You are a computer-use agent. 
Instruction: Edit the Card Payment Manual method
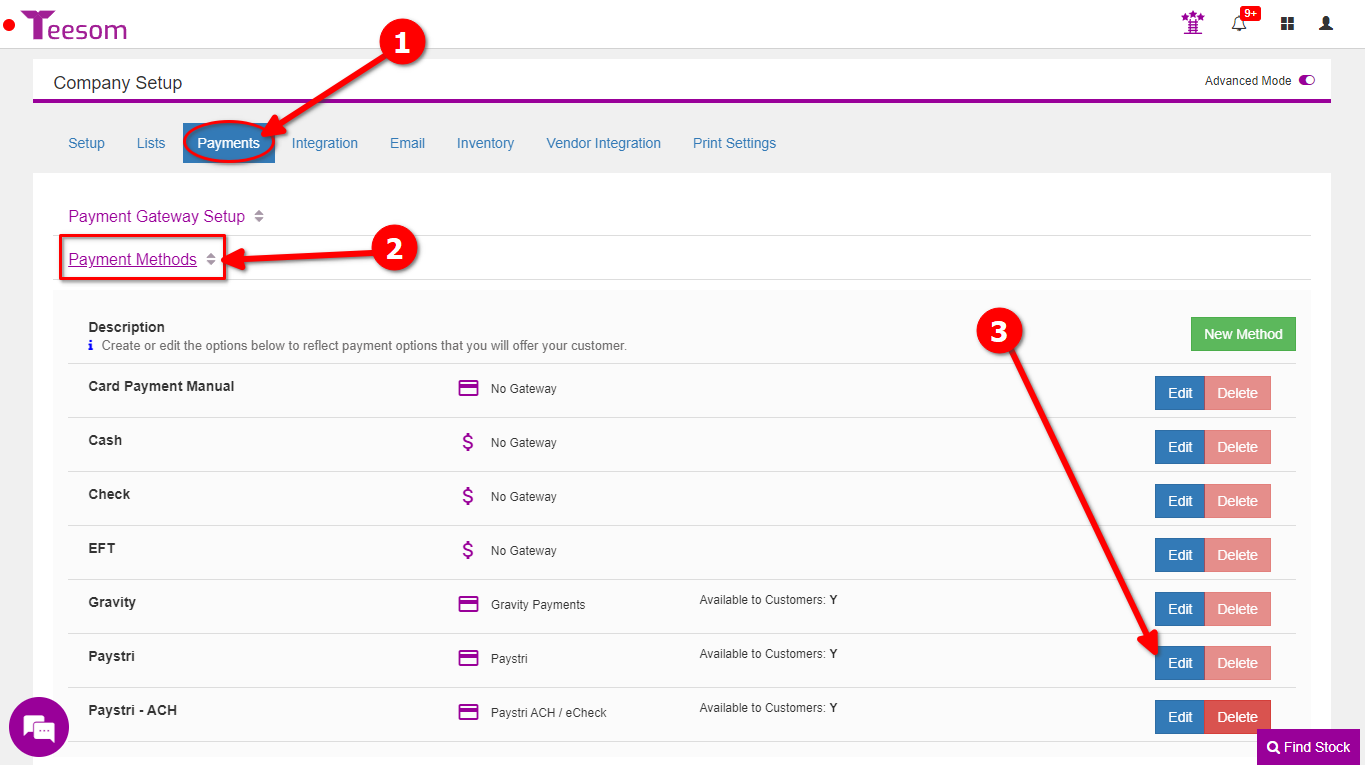click(x=1180, y=393)
